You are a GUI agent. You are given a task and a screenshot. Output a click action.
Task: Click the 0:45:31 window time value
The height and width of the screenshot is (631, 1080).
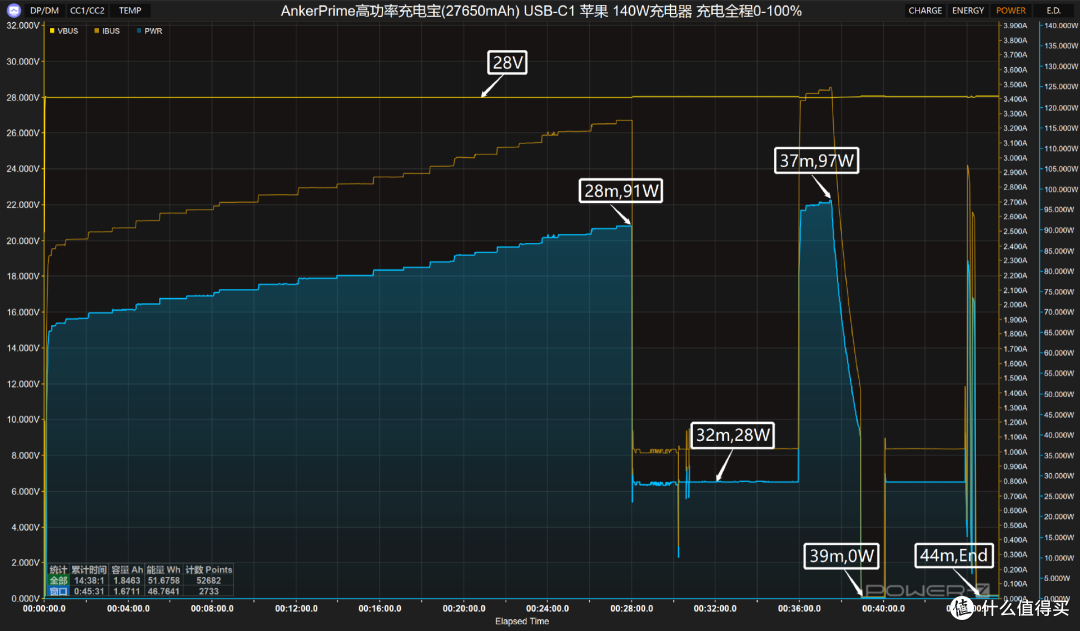click(x=89, y=591)
